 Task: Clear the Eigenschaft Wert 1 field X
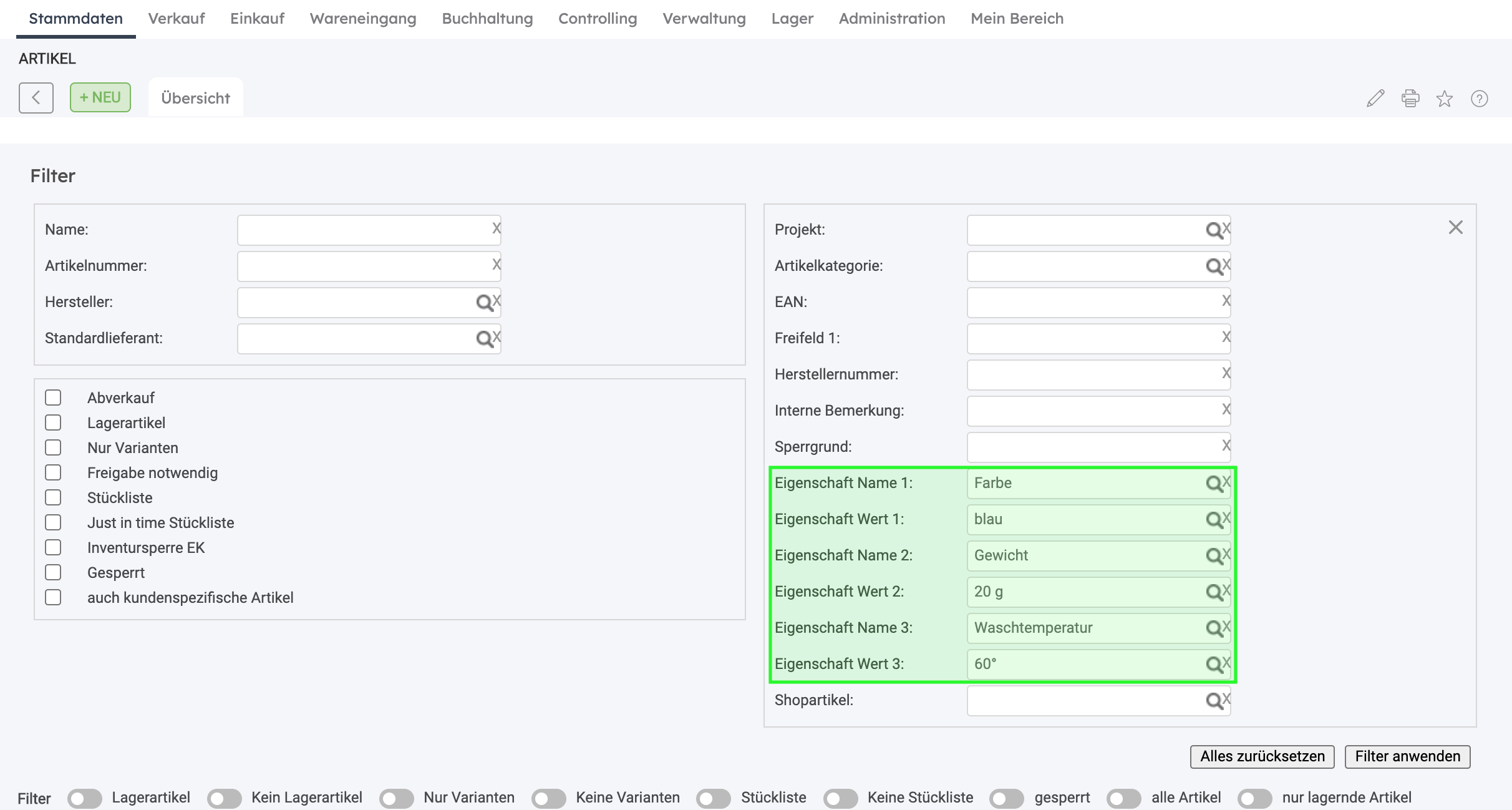coord(1227,518)
